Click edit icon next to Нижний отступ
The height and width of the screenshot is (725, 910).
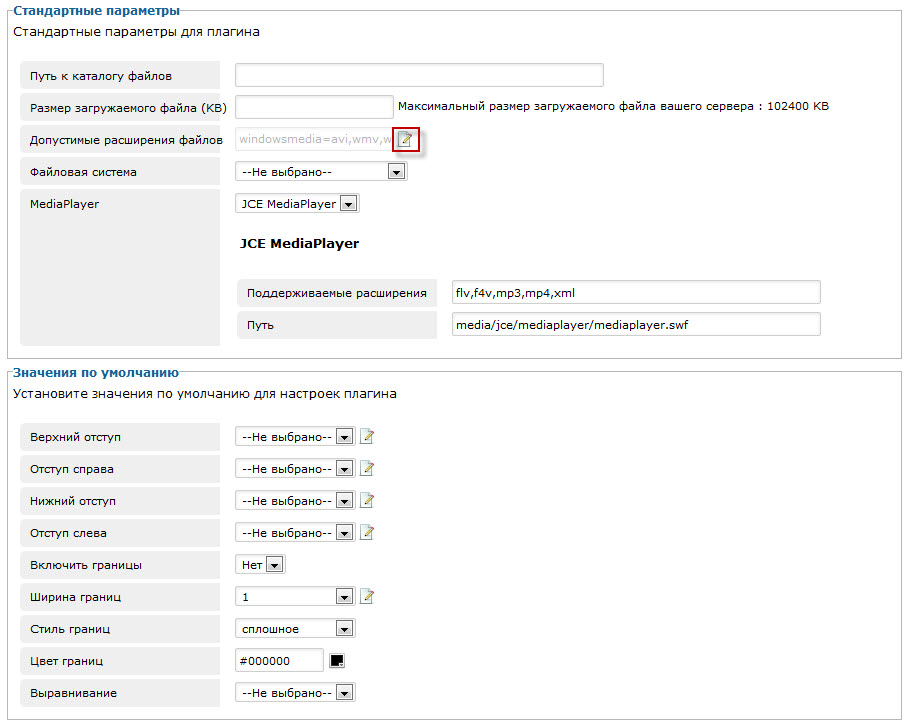(367, 500)
